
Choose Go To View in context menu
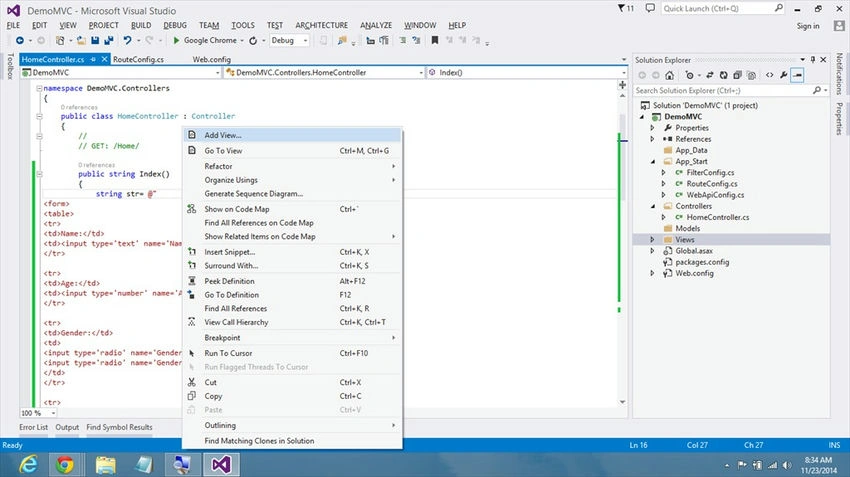tap(292, 151)
